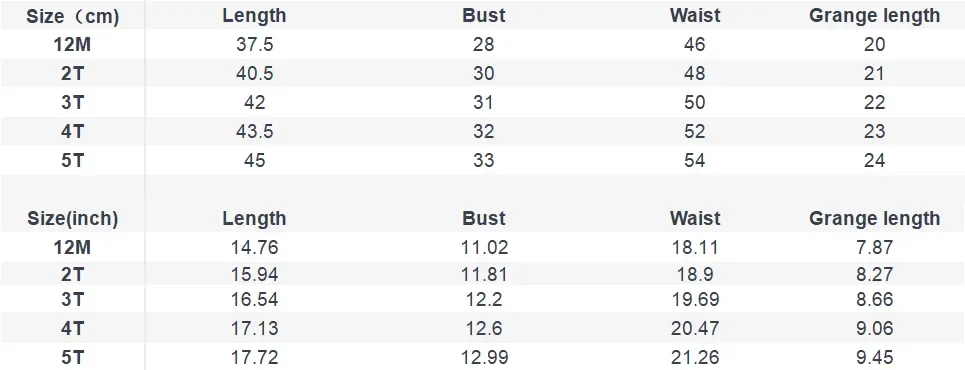Click grange length value 9.06
This screenshot has height=370, width=965.
[875, 328]
